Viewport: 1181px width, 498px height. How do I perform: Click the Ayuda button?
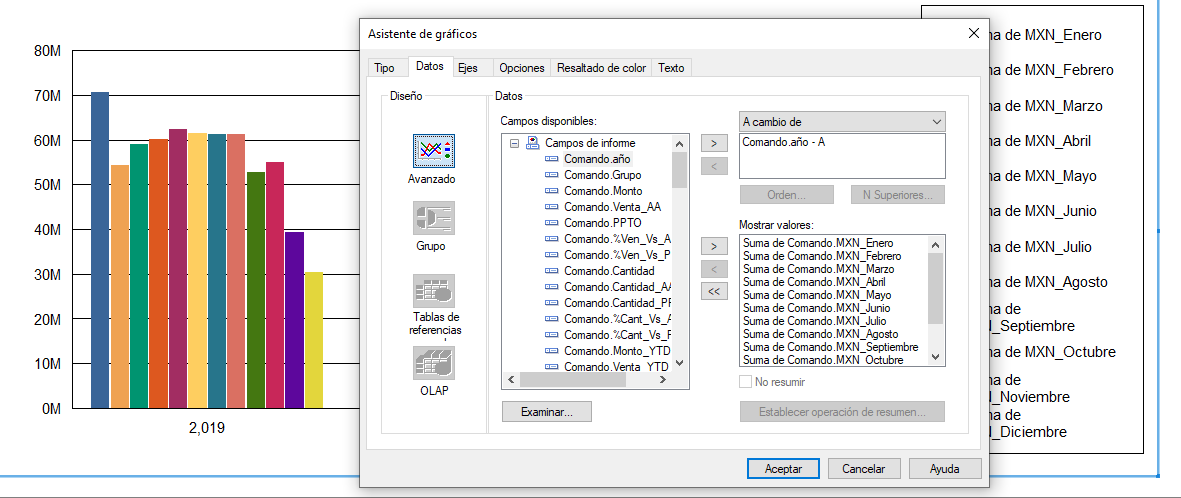pos(944,468)
